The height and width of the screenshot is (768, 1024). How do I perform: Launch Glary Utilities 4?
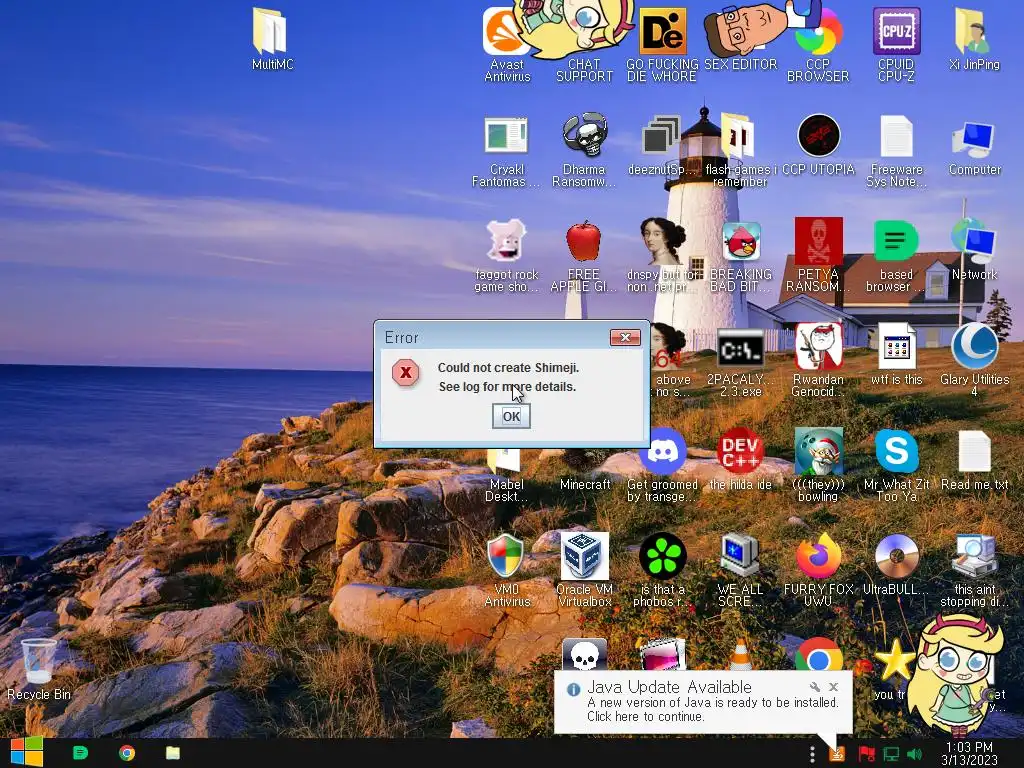pos(974,360)
